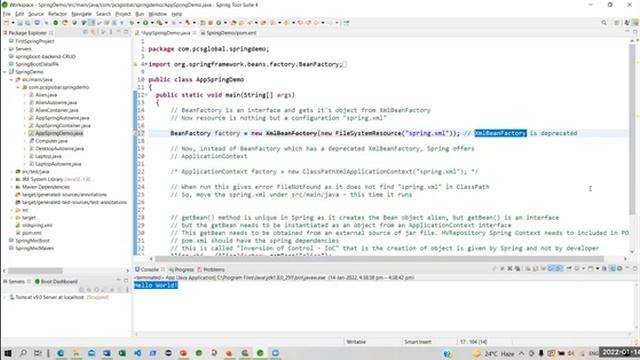
Task: Click the Save All toolbar icon
Action: click(27, 23)
